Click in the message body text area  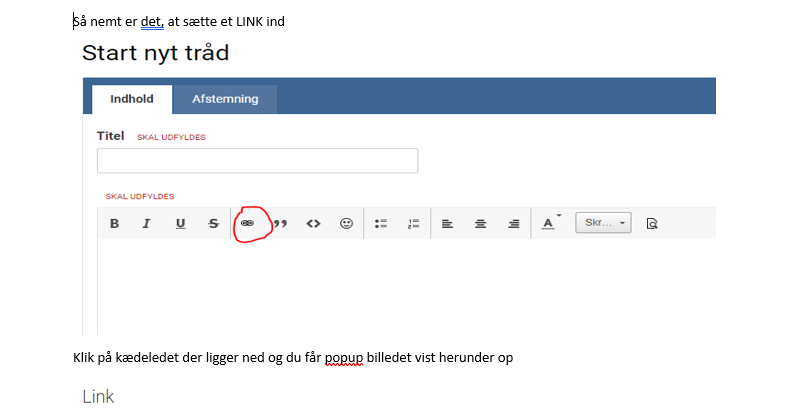point(400,285)
